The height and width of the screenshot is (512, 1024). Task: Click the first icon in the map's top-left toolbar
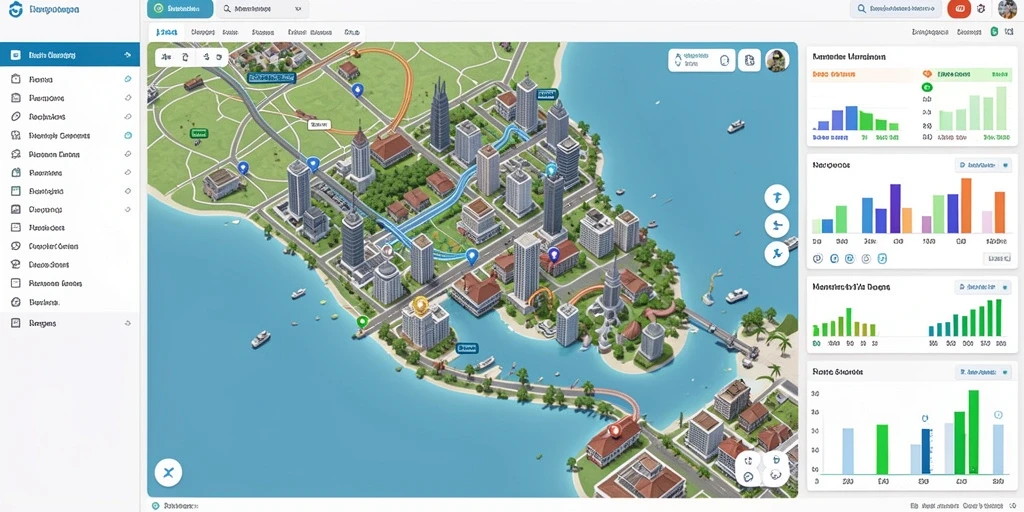click(x=167, y=57)
